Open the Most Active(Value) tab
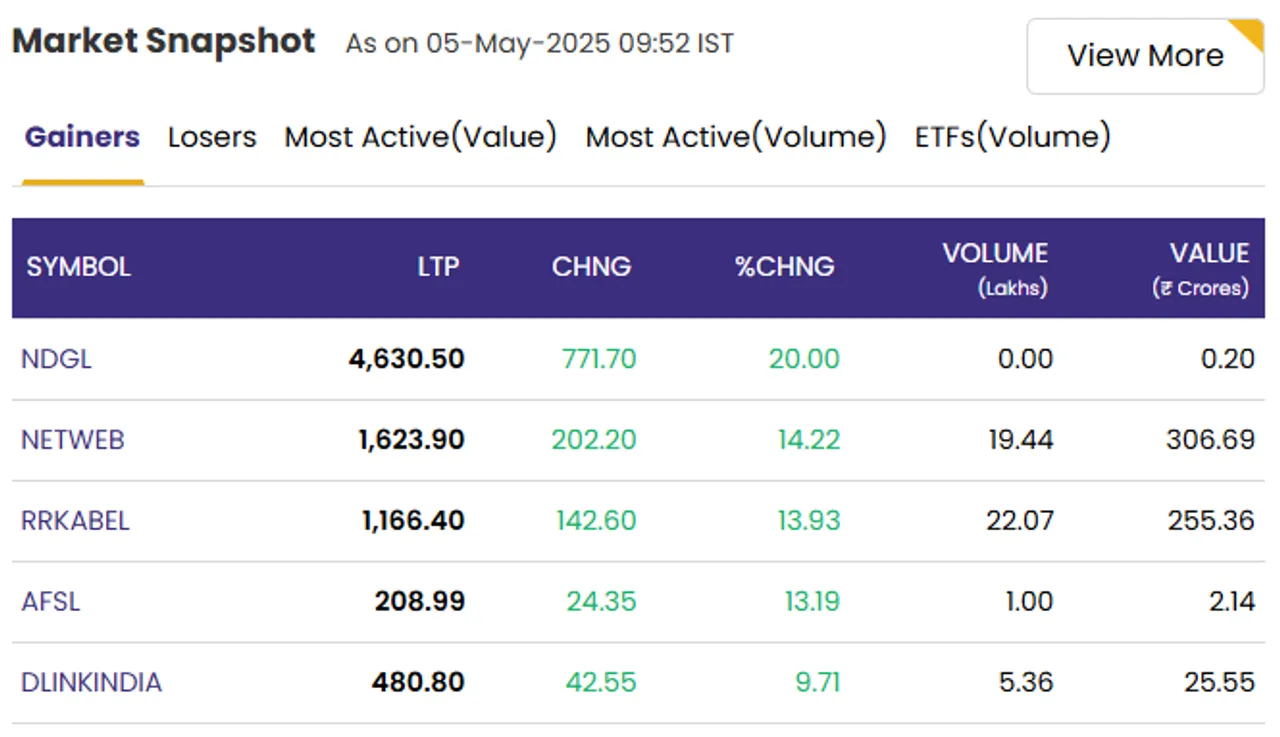The image size is (1280, 737). pos(421,137)
